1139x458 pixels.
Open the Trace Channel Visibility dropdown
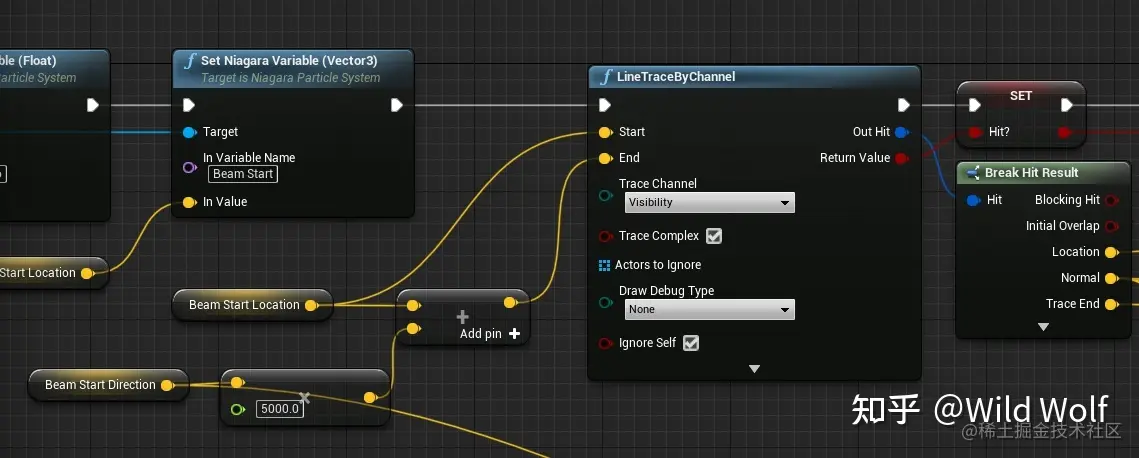coord(710,203)
